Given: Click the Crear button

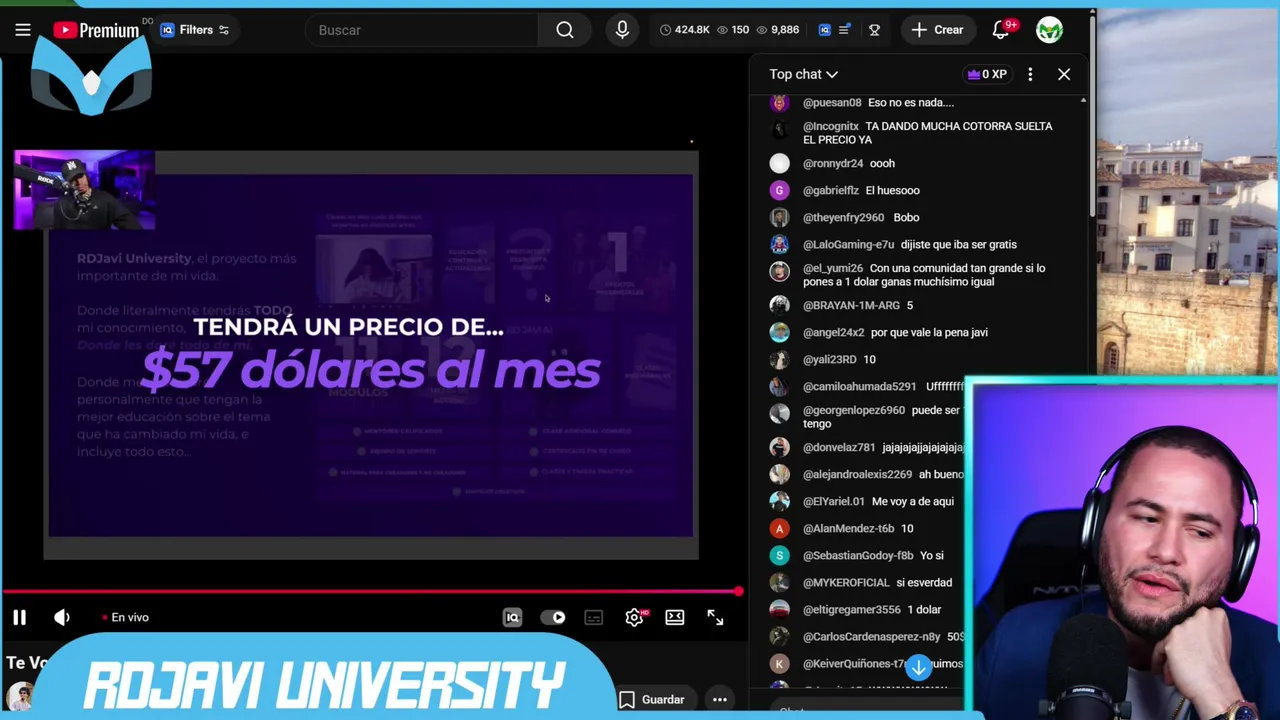Looking at the screenshot, I should coord(937,30).
